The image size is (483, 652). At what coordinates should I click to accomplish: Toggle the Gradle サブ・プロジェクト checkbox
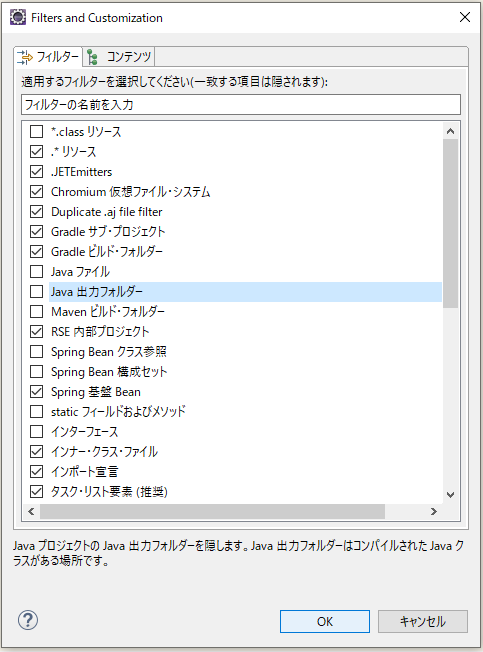(x=37, y=232)
